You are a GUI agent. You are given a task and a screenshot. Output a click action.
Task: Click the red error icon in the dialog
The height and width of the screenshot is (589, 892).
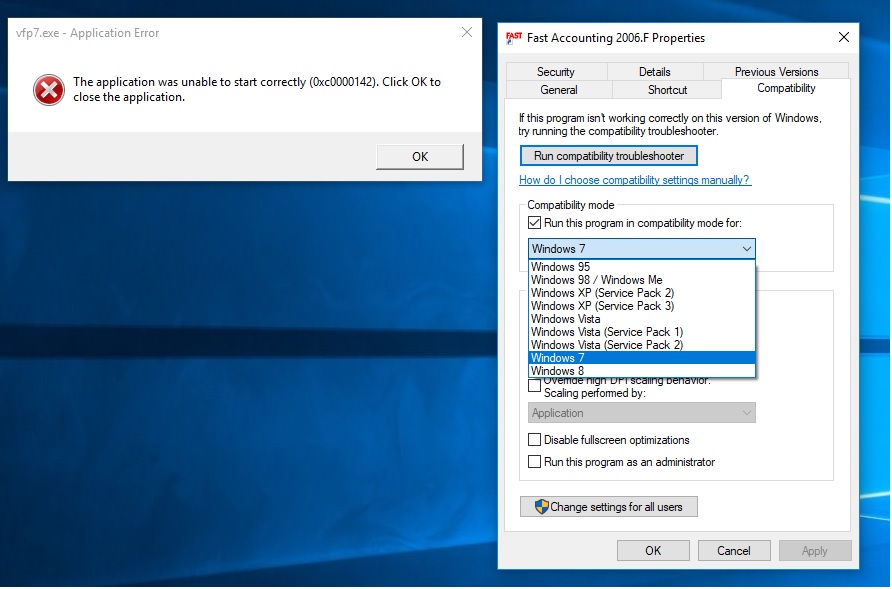48,90
